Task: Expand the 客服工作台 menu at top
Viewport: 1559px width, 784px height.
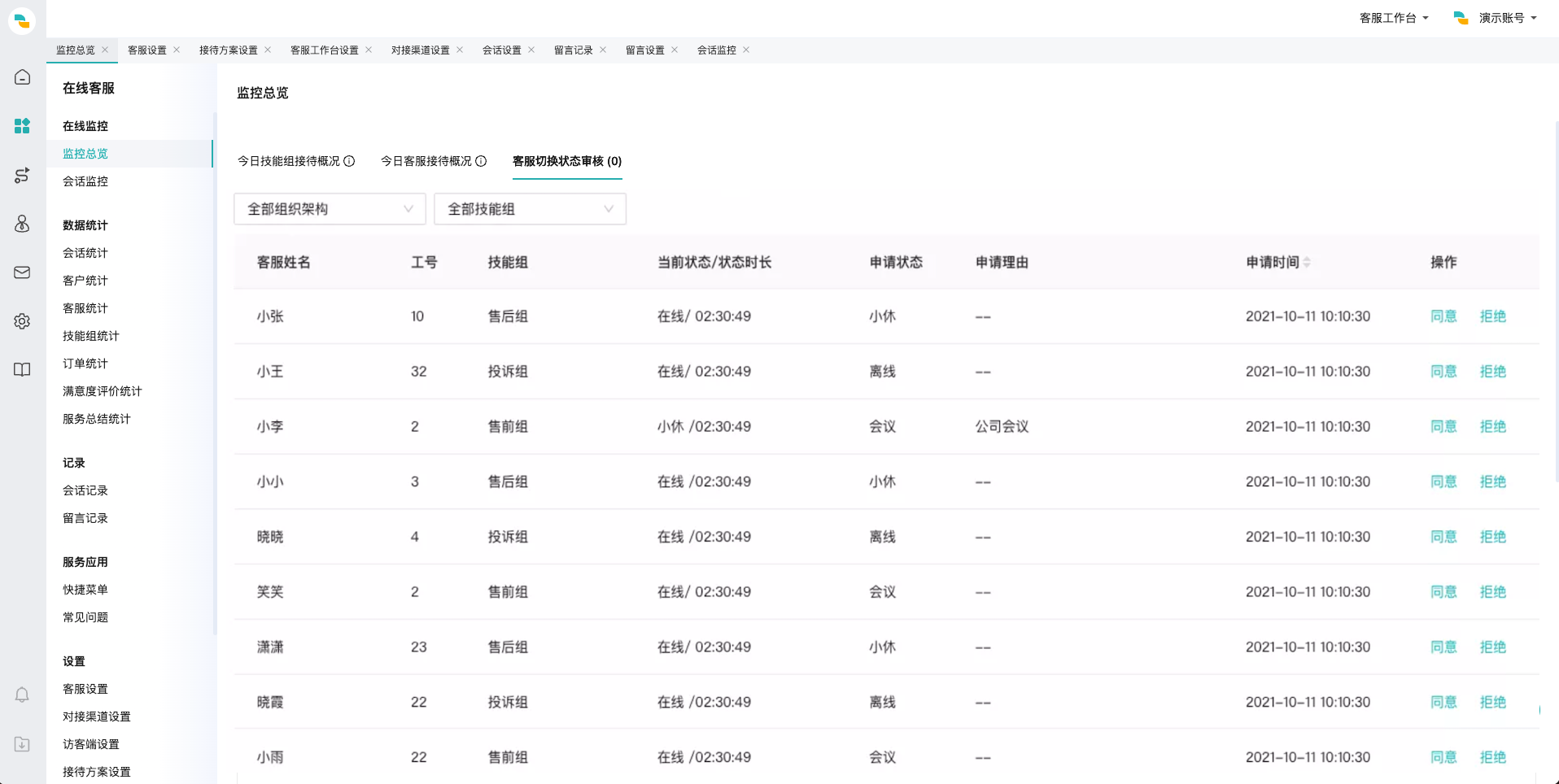Action: point(1394,18)
